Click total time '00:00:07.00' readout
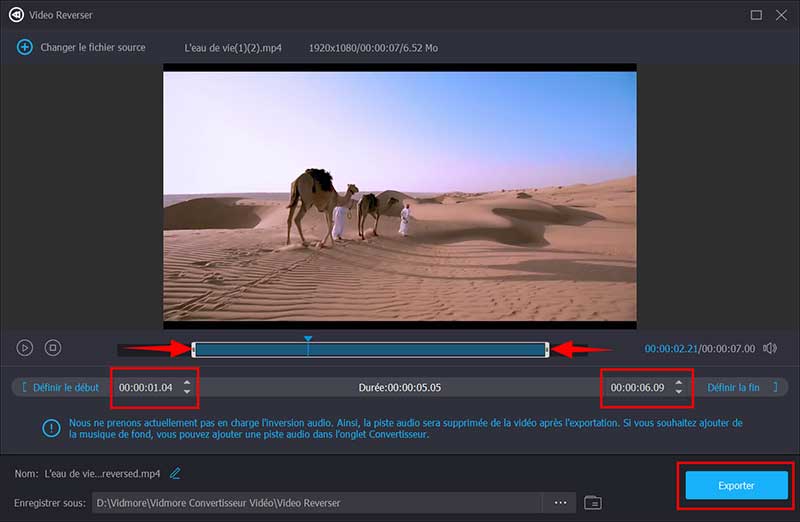The height and width of the screenshot is (522, 800). pyautogui.click(x=728, y=349)
